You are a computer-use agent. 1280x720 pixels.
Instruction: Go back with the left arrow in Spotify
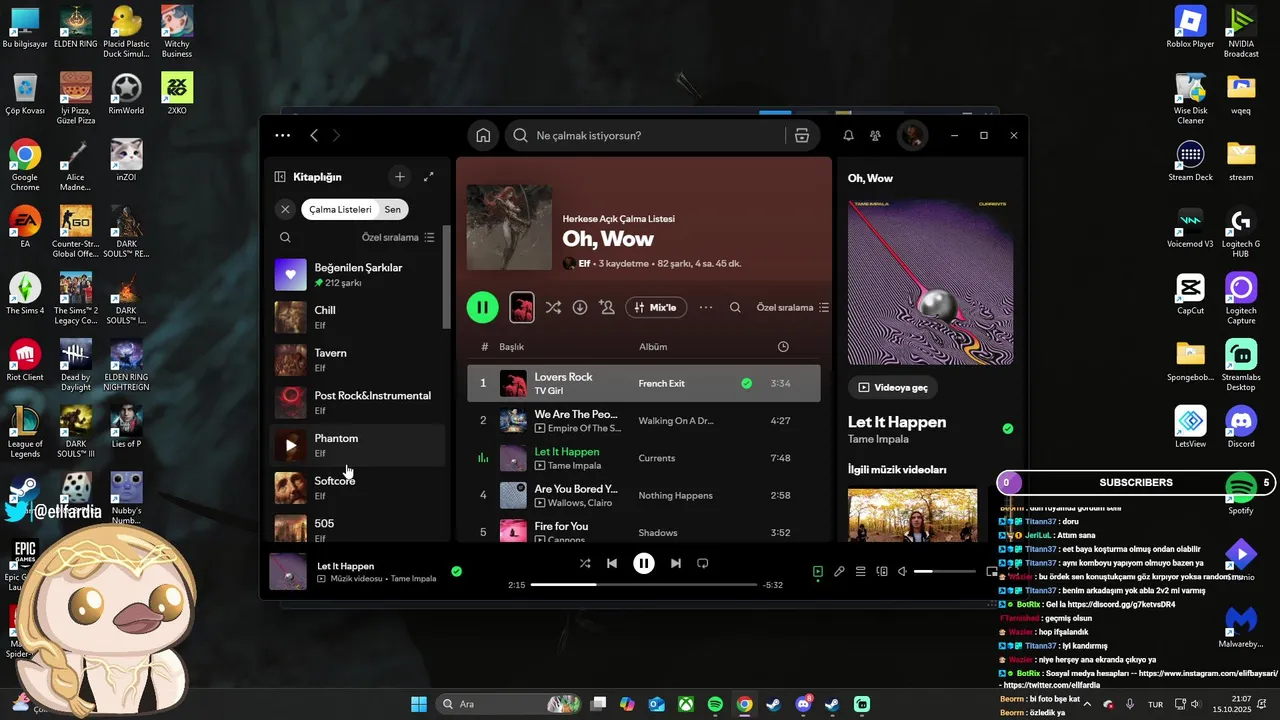click(314, 135)
